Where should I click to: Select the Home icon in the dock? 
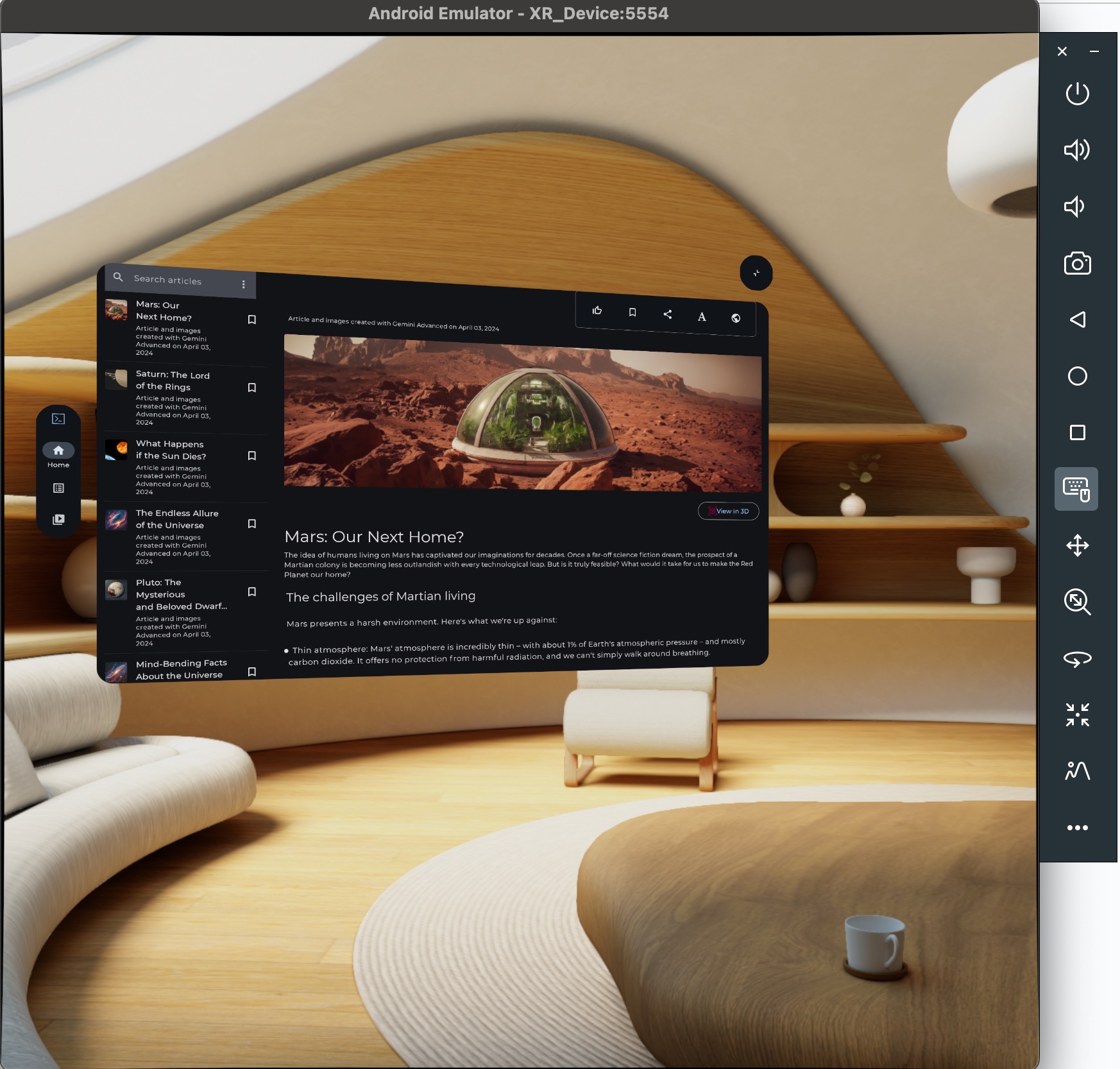coord(58,450)
